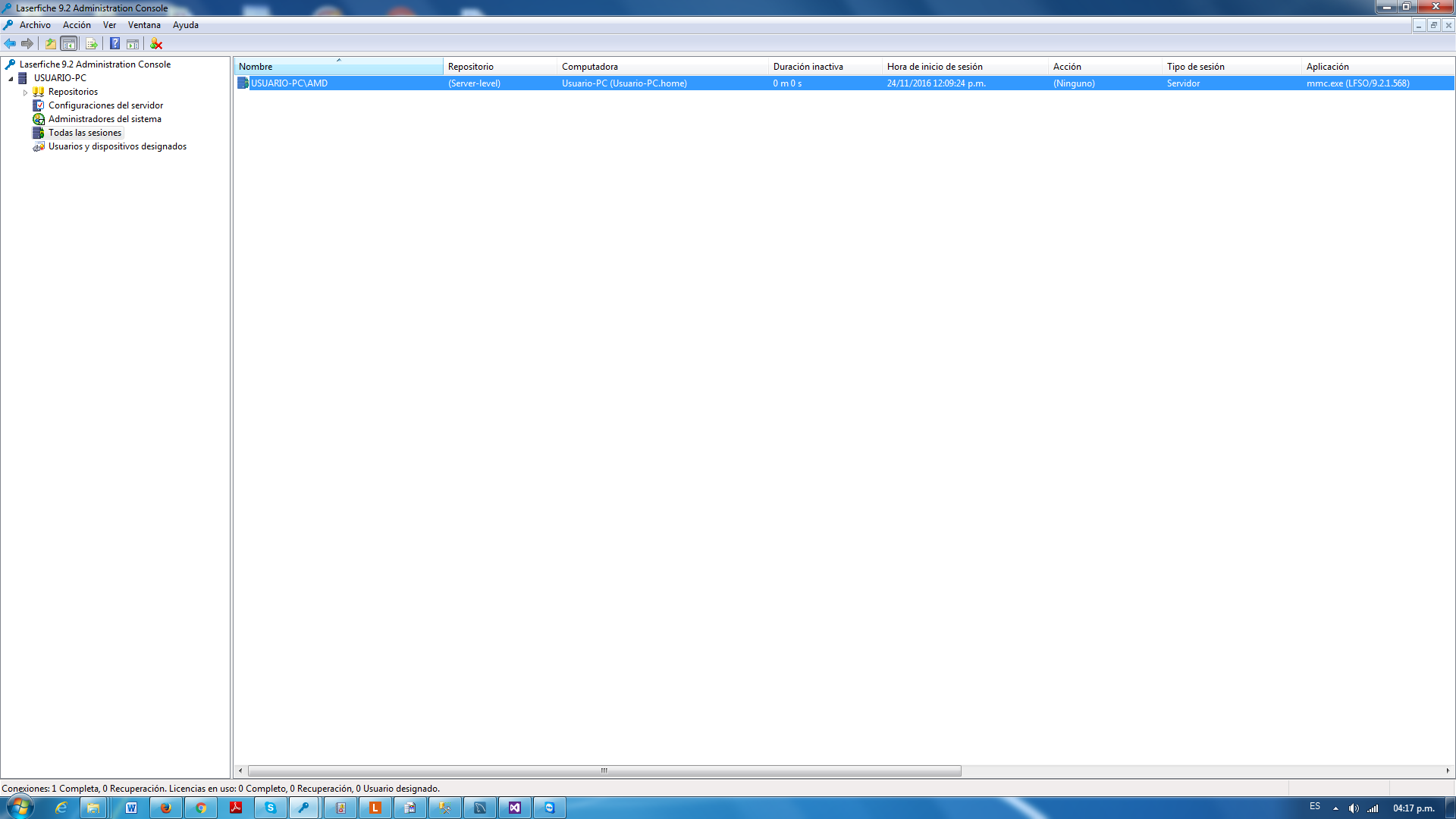Click the Usuarios y dispositivos designados icon
The width and height of the screenshot is (1456, 819).
coord(39,146)
